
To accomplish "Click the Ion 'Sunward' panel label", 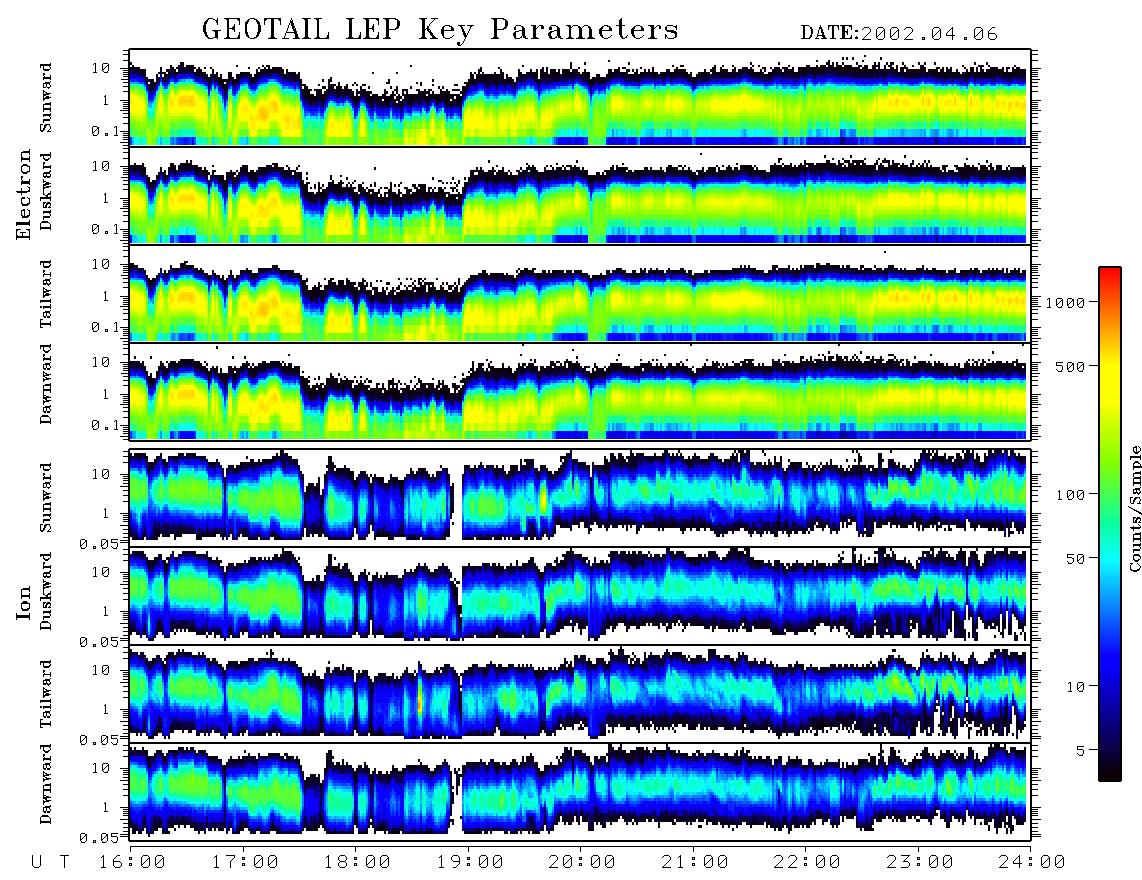I will tap(46, 497).
